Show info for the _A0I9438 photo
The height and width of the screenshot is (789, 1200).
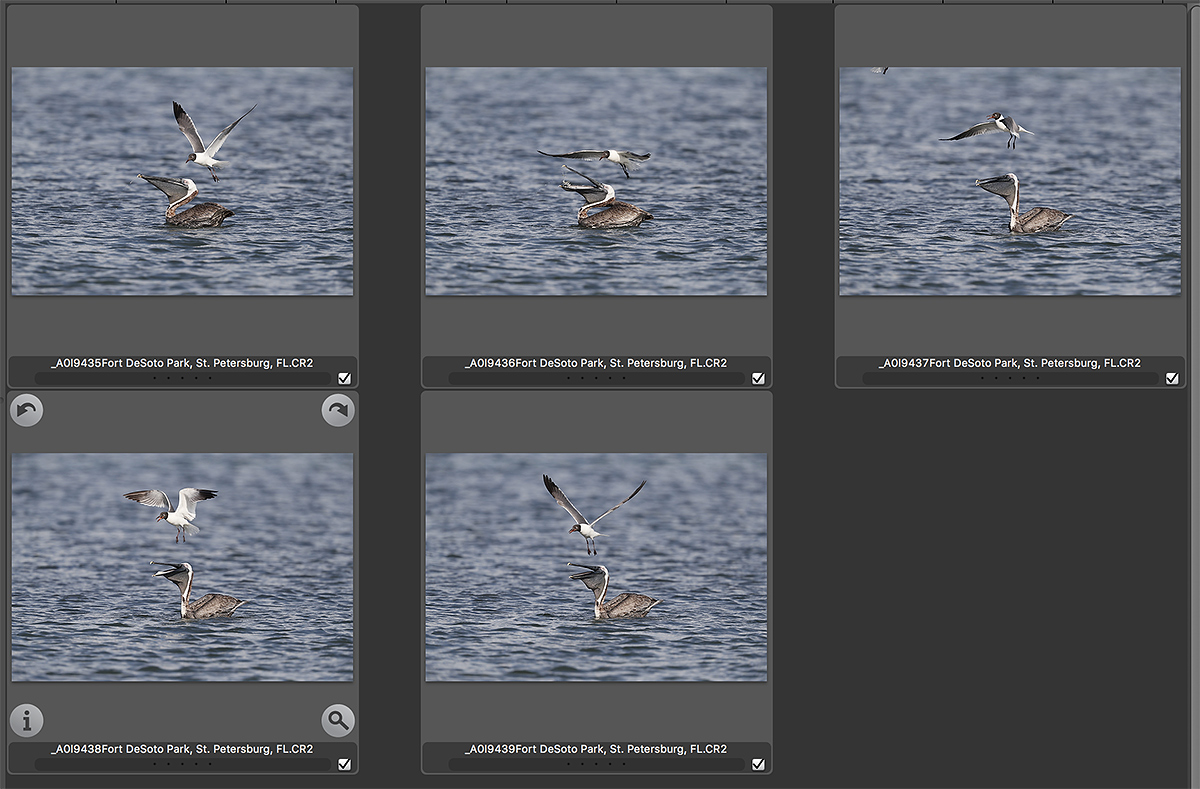coord(27,720)
